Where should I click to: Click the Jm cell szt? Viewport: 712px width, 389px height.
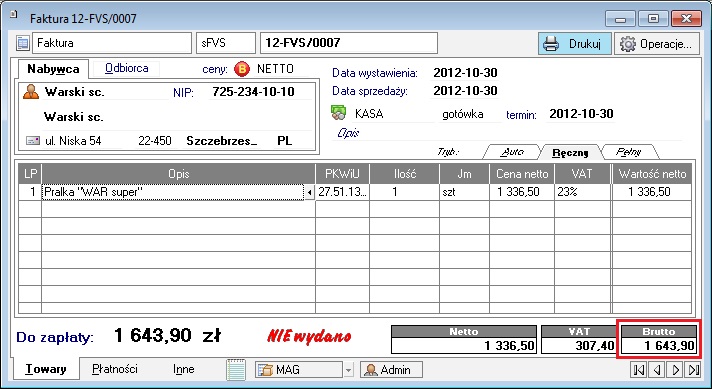pyautogui.click(x=464, y=192)
